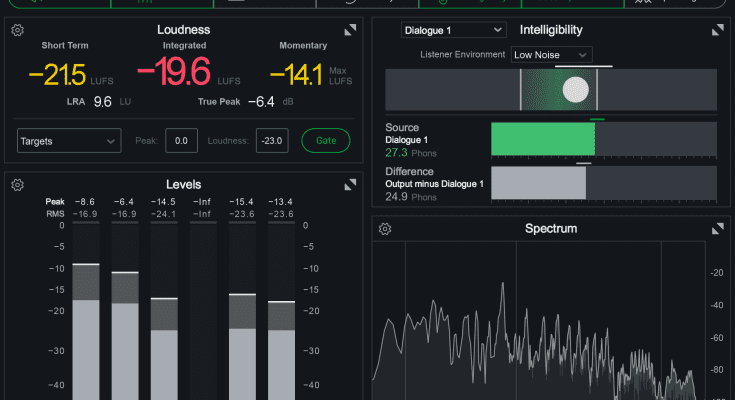Click the Integrated loudness -19.6 readout
This screenshot has width=735, height=400.
(175, 72)
